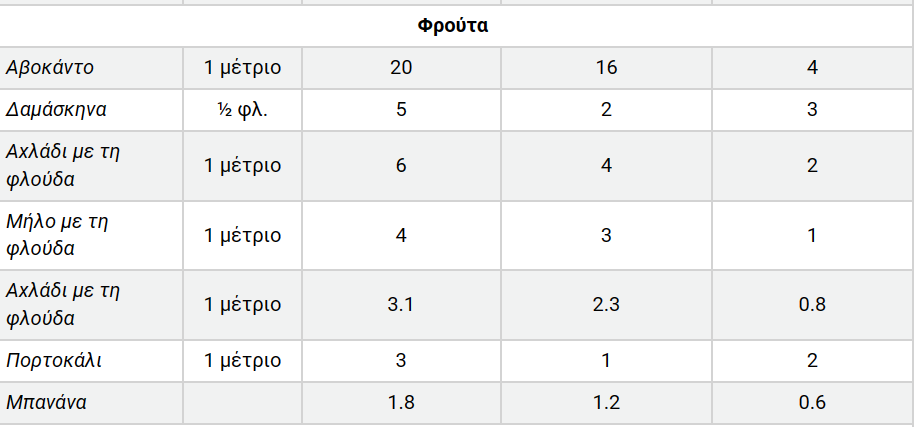Select value 16 in the Αβοκάντο row
This screenshot has height=427, width=921.
pyautogui.click(x=606, y=68)
